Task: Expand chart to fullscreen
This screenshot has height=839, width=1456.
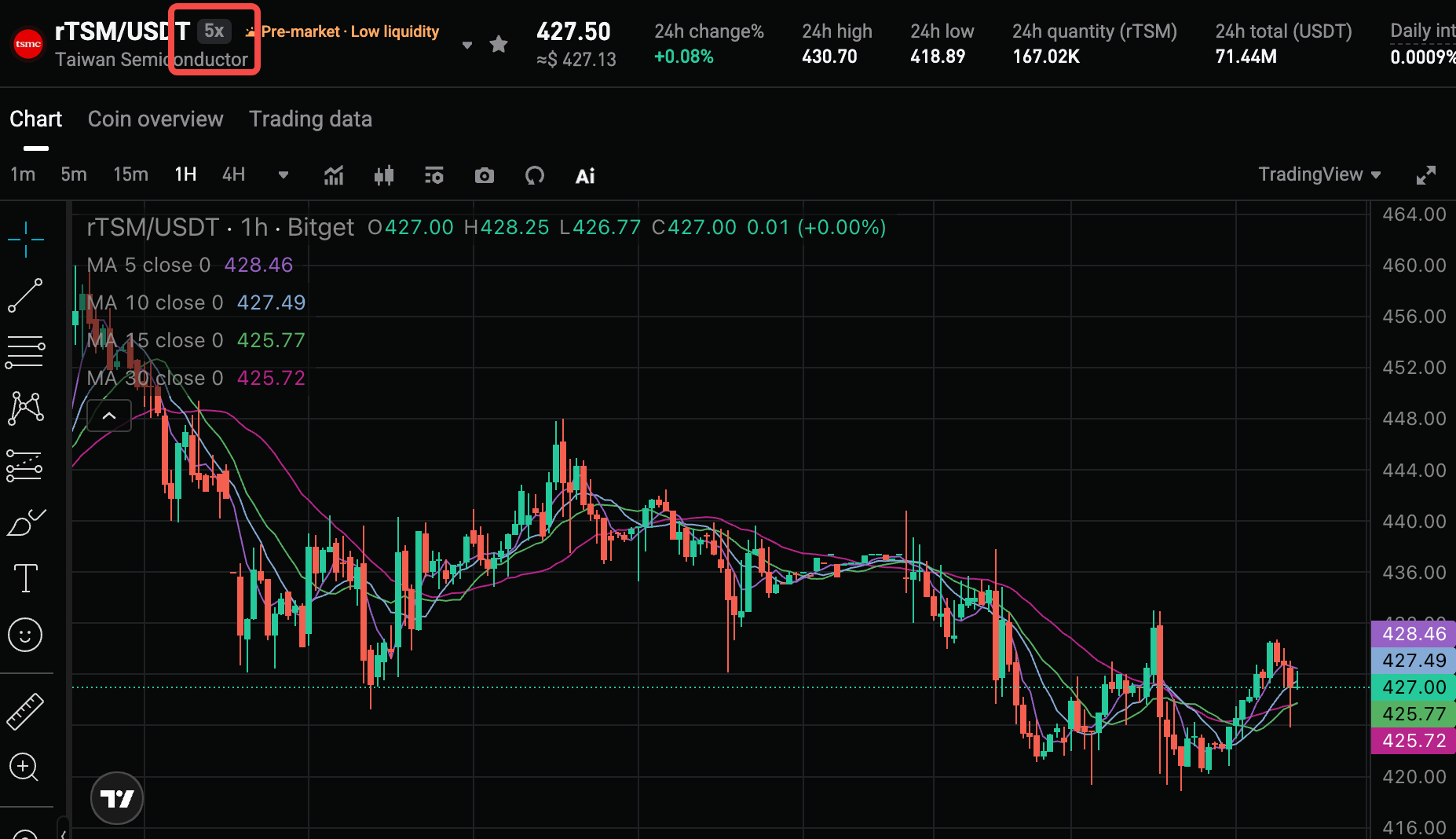Action: 1426,175
